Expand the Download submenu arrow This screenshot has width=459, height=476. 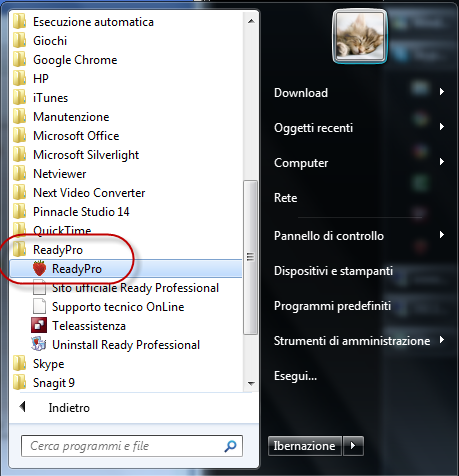(x=442, y=91)
